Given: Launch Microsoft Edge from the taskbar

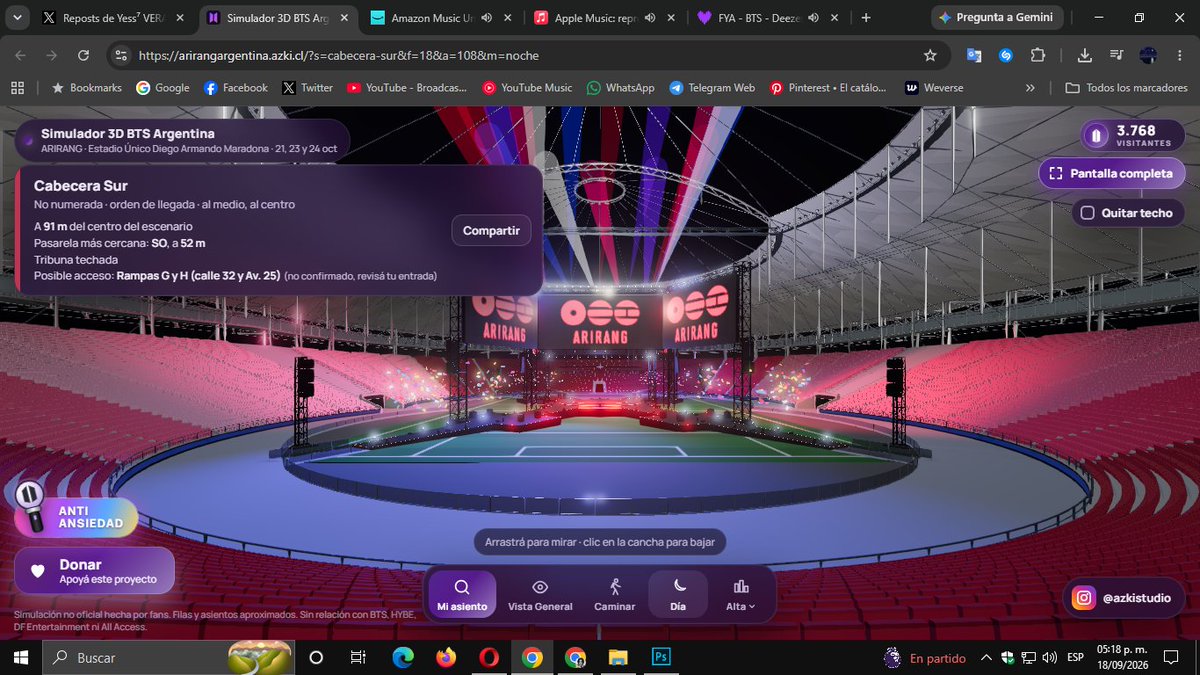Looking at the screenshot, I should click(403, 658).
